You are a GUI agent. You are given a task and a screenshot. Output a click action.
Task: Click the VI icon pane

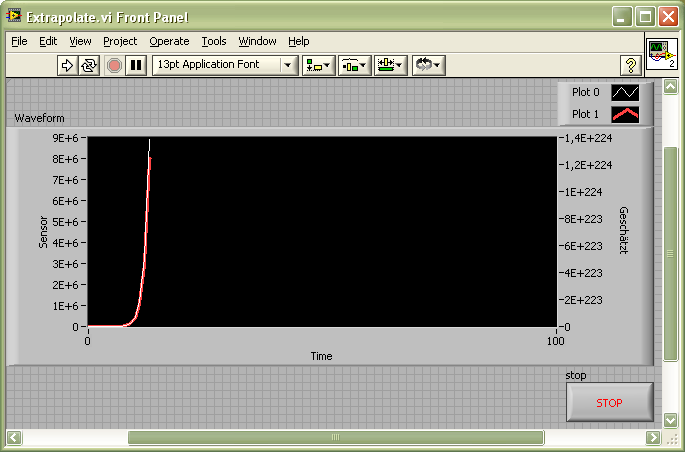pos(662,54)
